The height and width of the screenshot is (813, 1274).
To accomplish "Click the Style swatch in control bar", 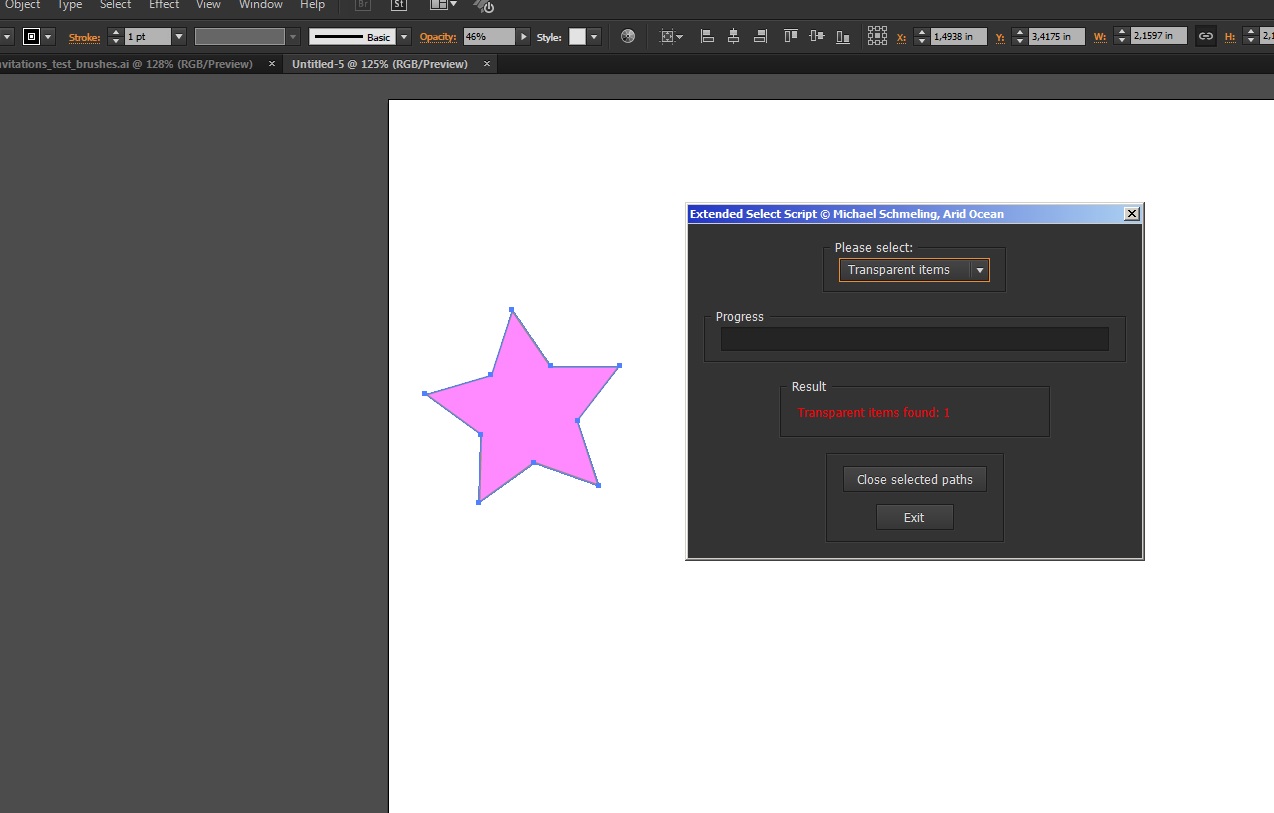I will pos(577,37).
